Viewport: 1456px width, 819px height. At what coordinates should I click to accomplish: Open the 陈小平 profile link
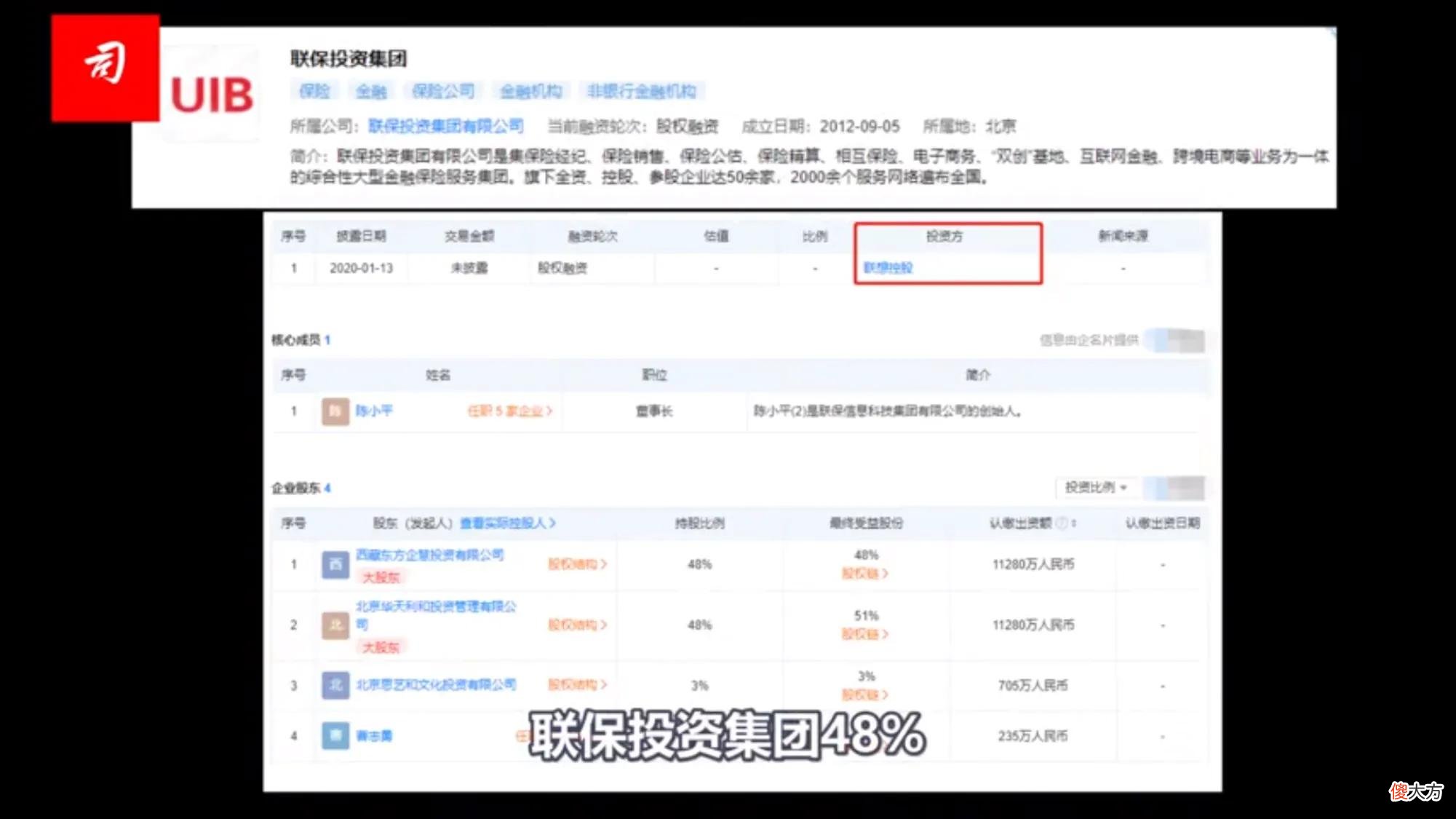(374, 411)
